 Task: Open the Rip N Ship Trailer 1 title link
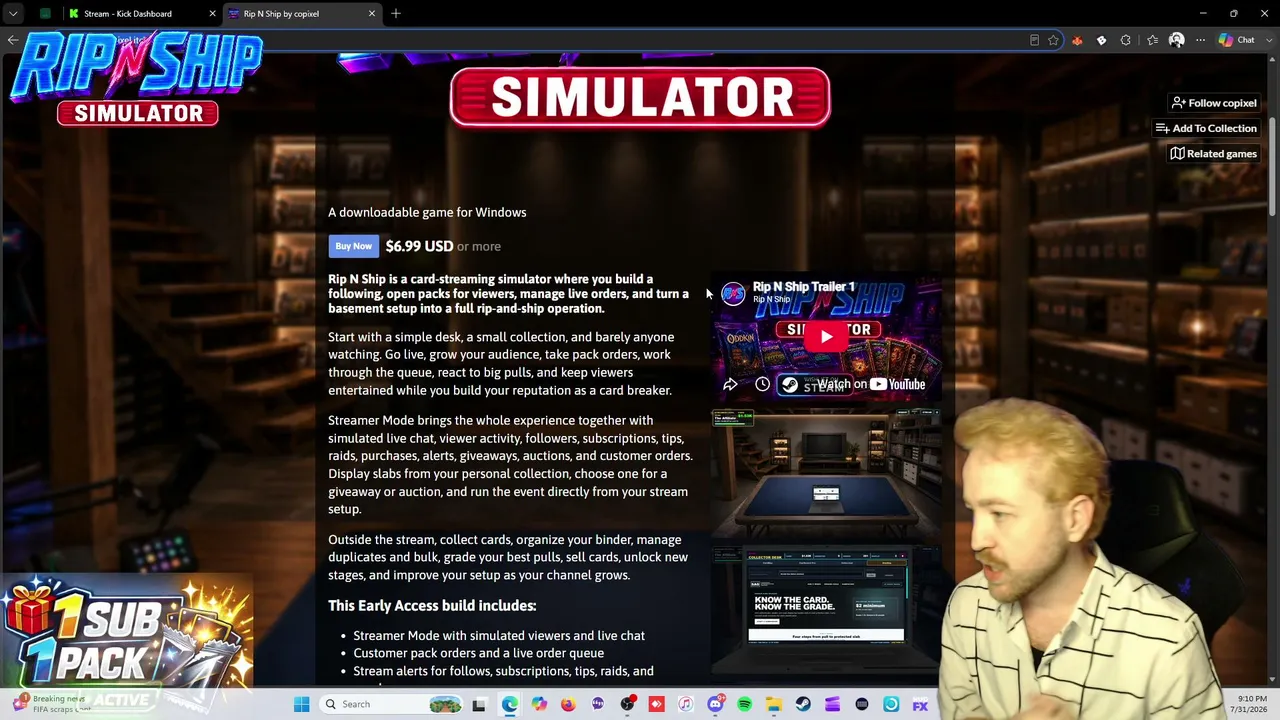click(804, 287)
